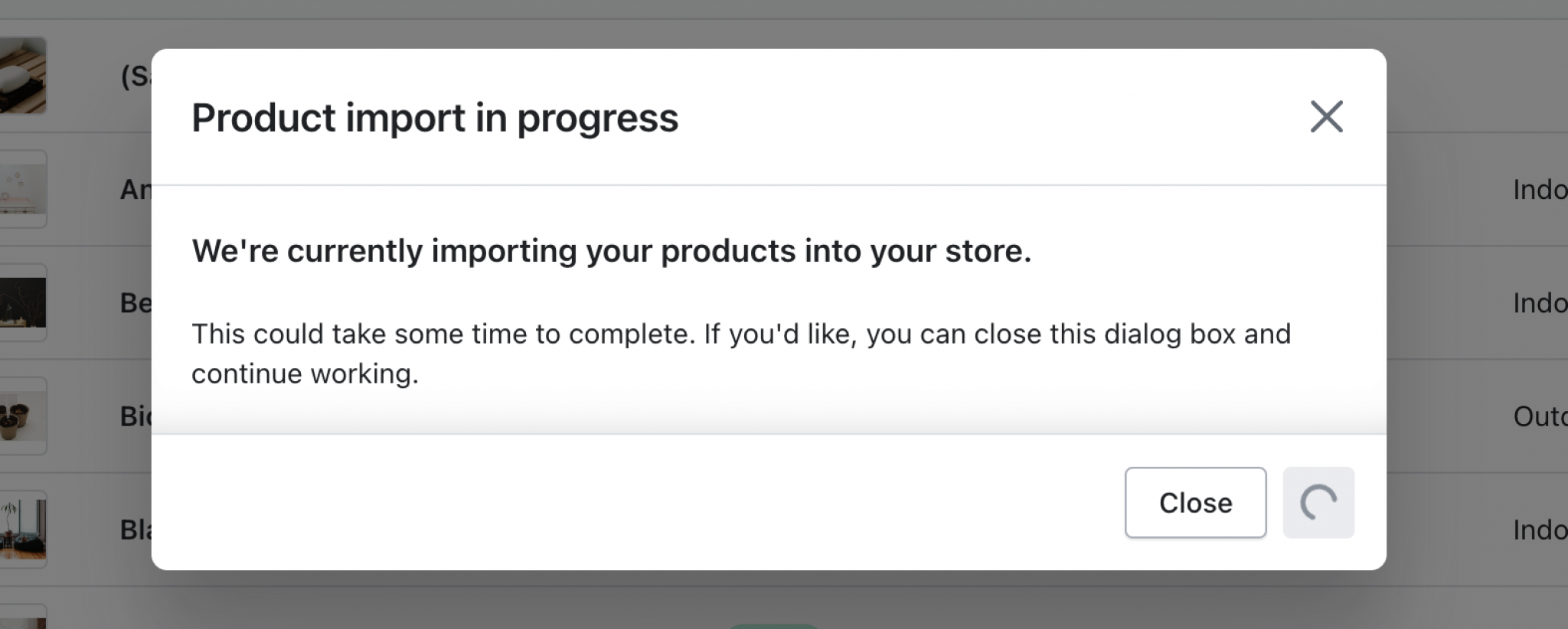Image resolution: width=1568 pixels, height=629 pixels.
Task: Click "Indo" text in the "Be" product row
Action: (1539, 303)
